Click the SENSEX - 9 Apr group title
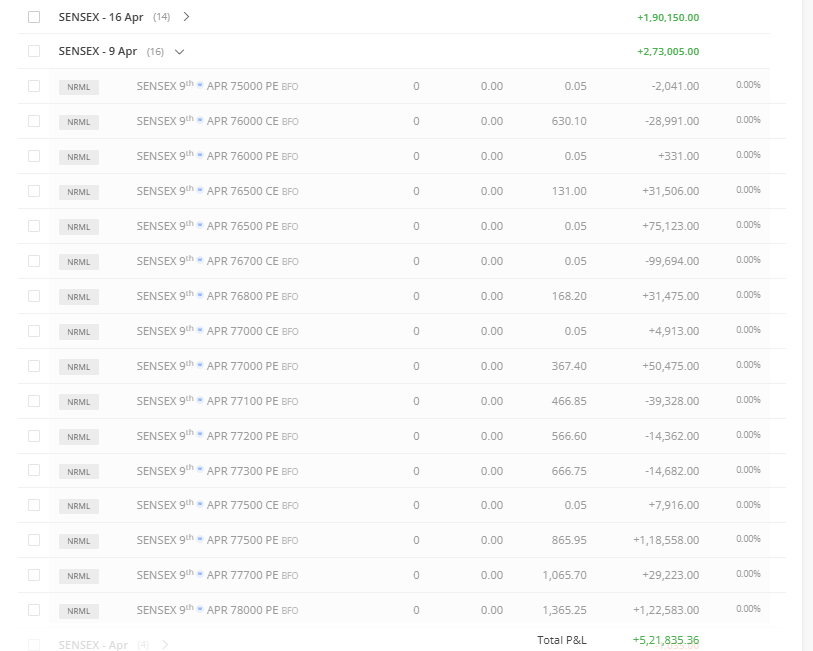 click(x=97, y=51)
